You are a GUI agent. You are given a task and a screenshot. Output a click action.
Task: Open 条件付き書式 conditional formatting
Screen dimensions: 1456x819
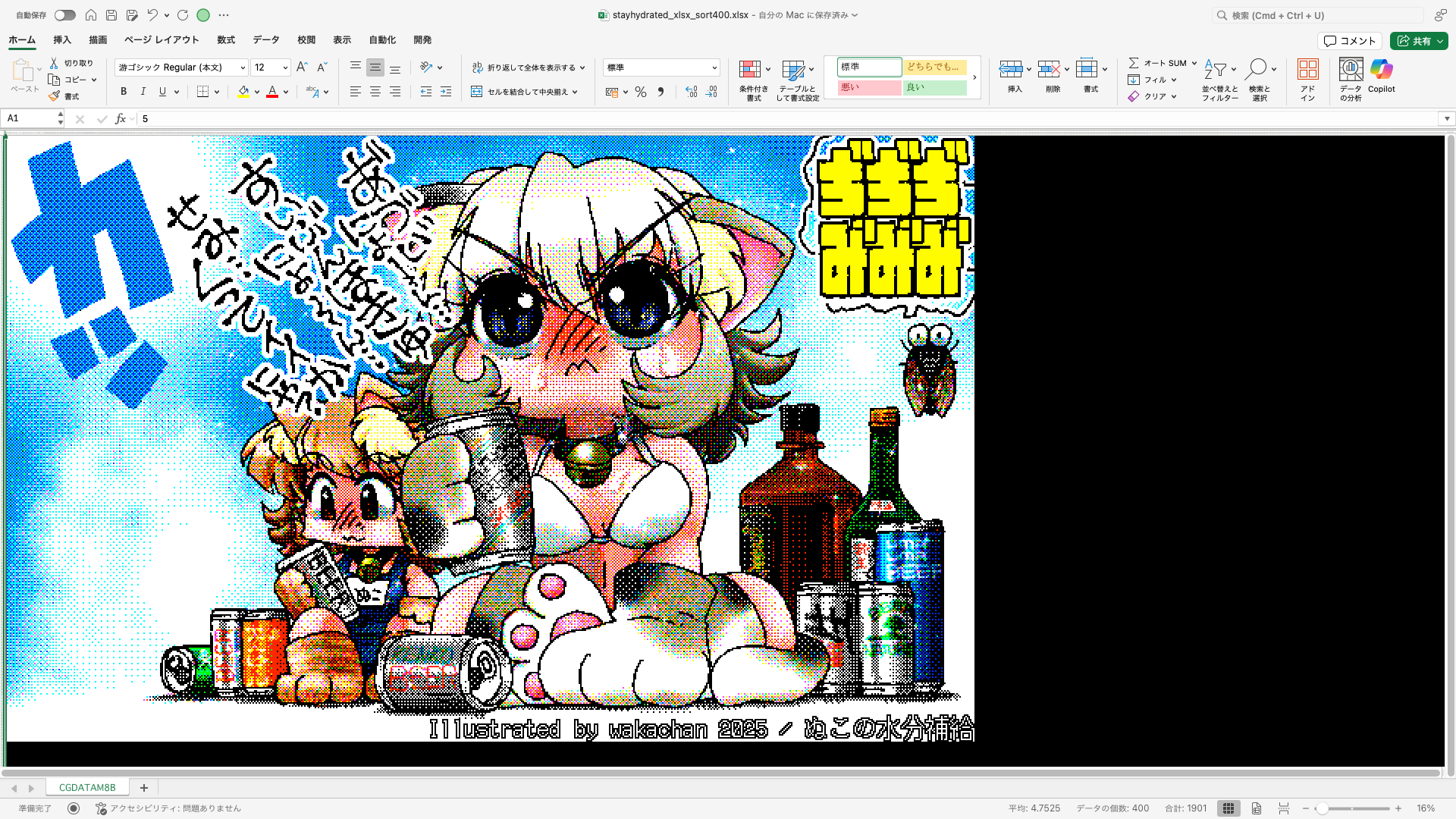[754, 80]
